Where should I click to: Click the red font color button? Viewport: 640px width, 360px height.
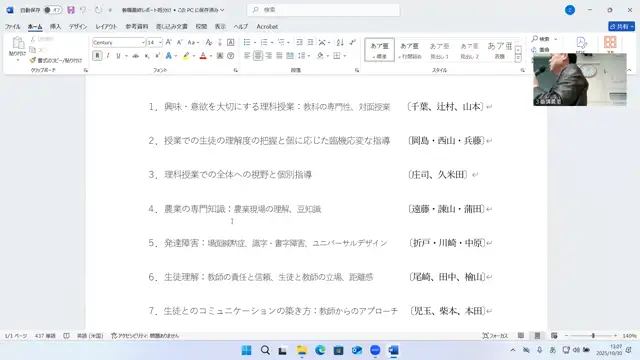click(203, 56)
